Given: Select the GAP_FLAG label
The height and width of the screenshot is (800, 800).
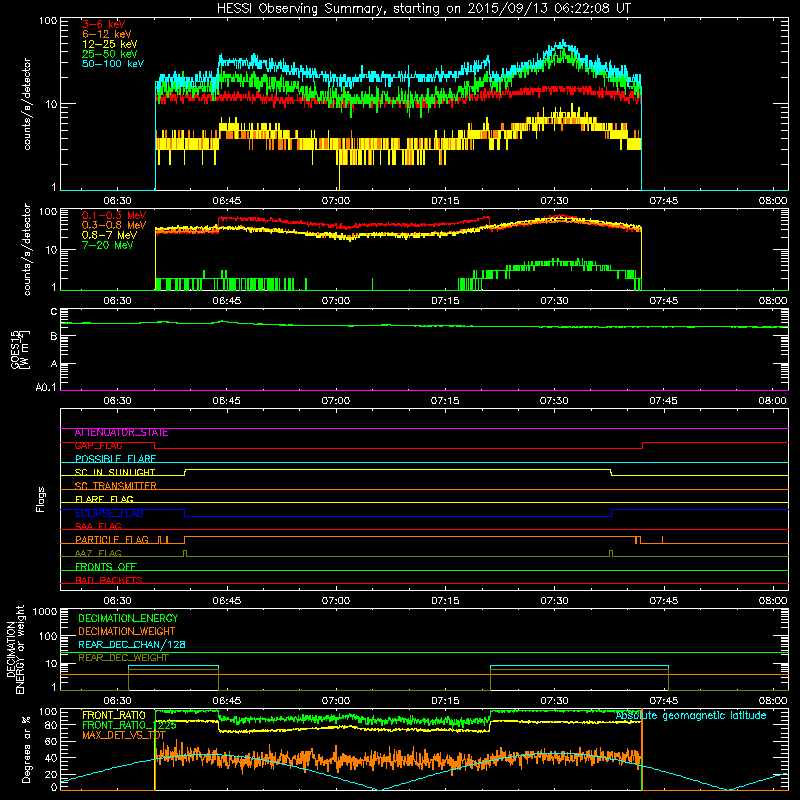Looking at the screenshot, I should click(99, 446).
